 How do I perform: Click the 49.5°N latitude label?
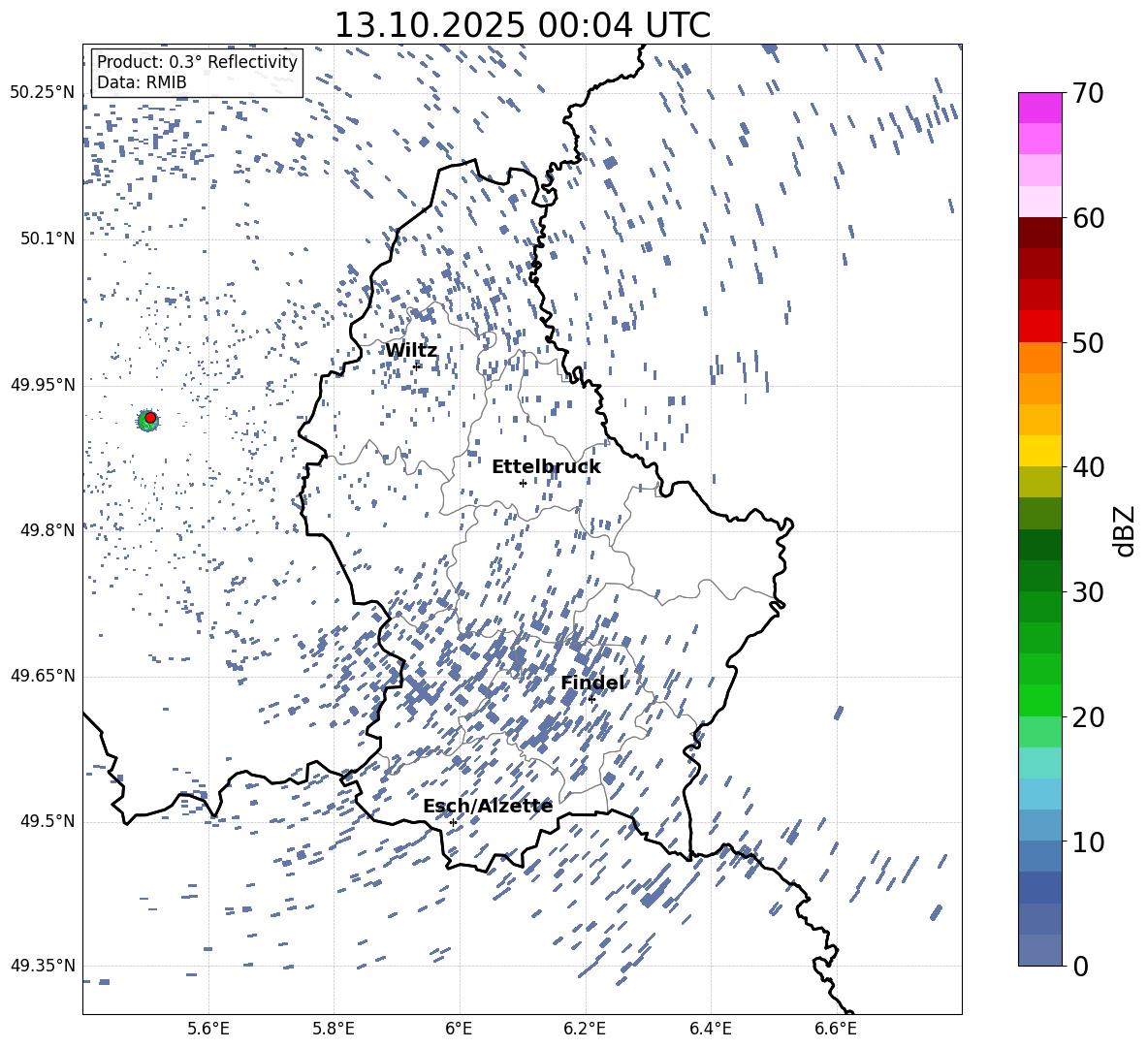47,820
